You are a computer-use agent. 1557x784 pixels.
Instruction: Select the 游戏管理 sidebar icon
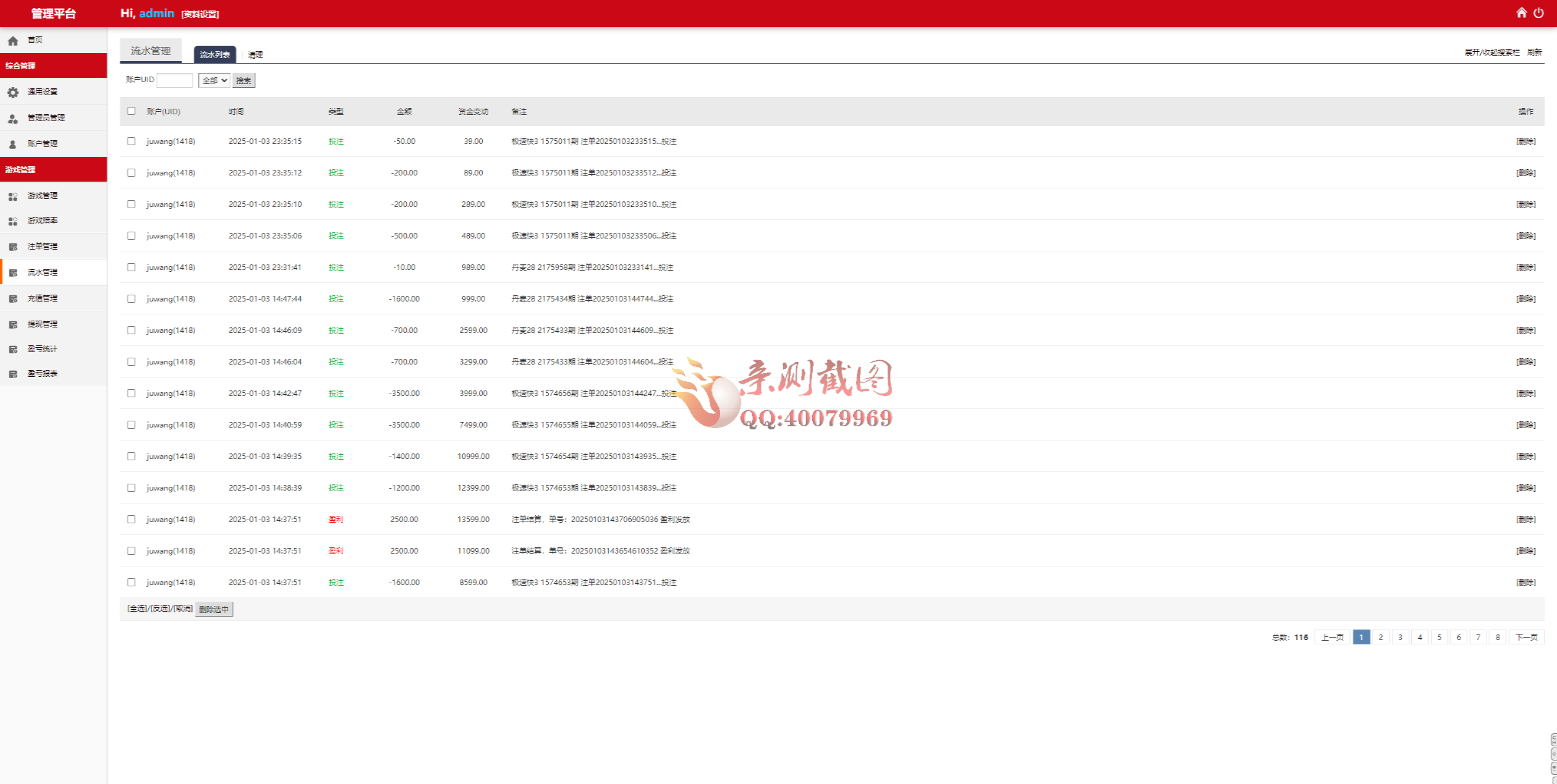click(x=14, y=195)
